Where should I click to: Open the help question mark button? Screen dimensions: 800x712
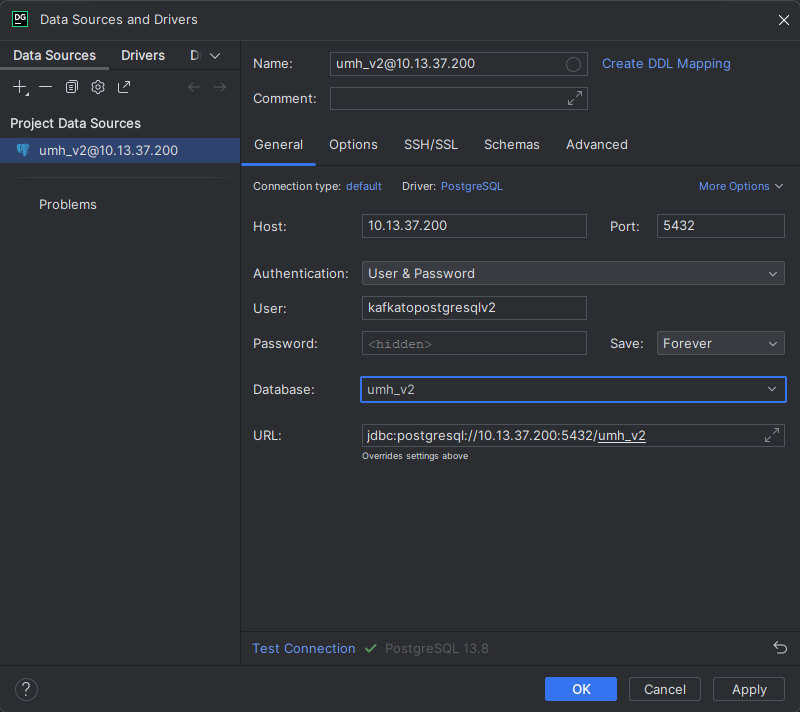pyautogui.click(x=27, y=689)
